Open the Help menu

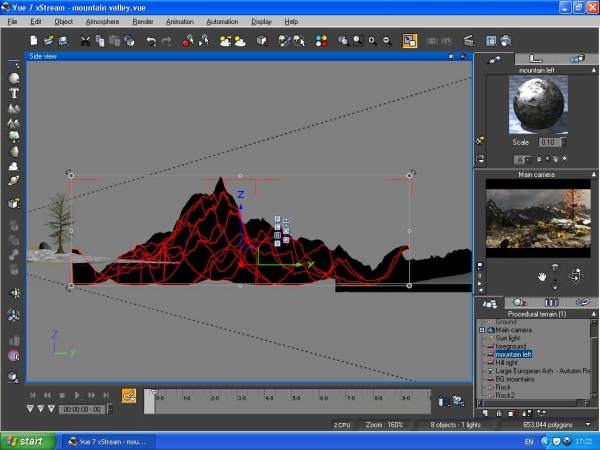pos(291,22)
